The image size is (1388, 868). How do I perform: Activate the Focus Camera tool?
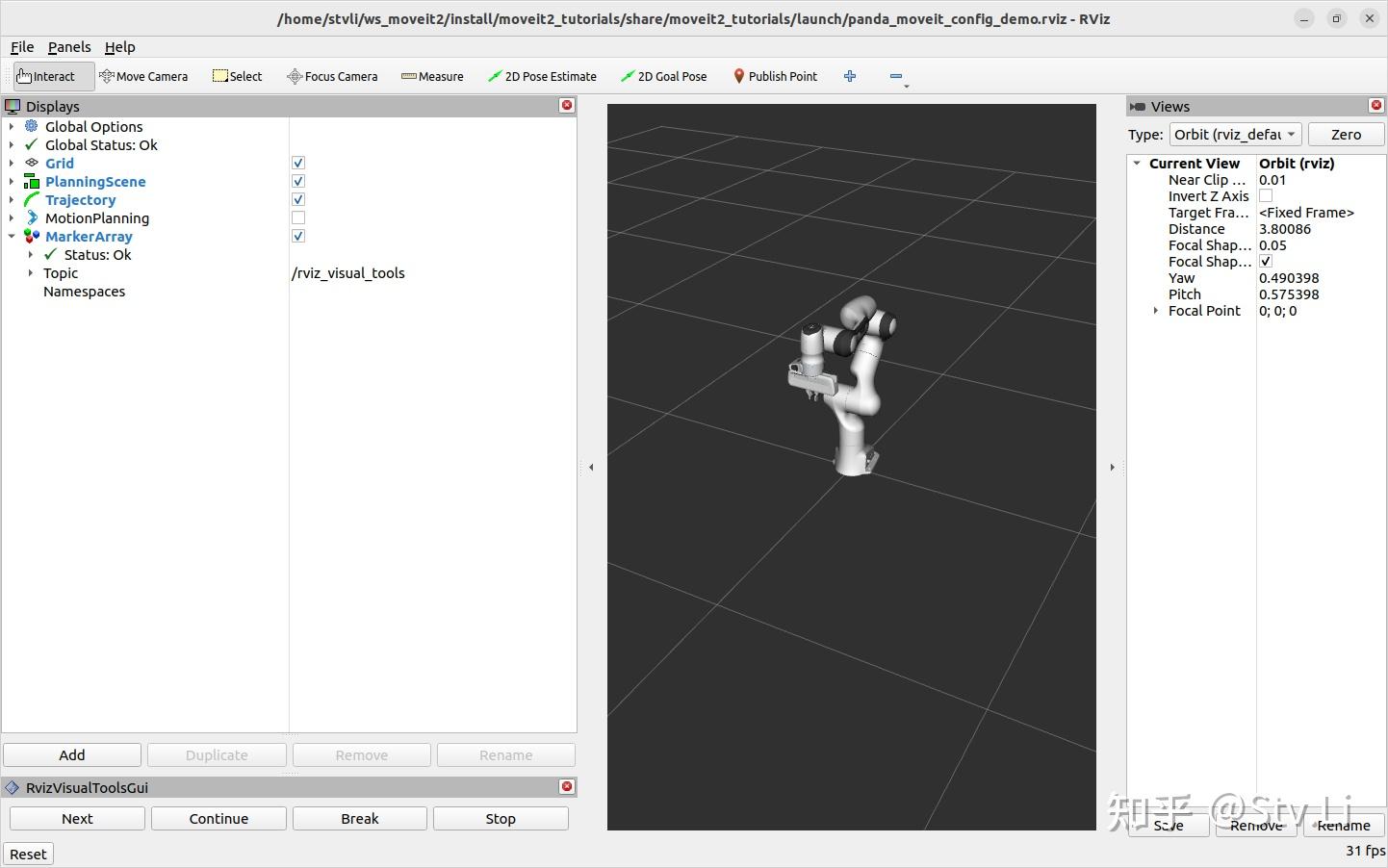(x=332, y=76)
